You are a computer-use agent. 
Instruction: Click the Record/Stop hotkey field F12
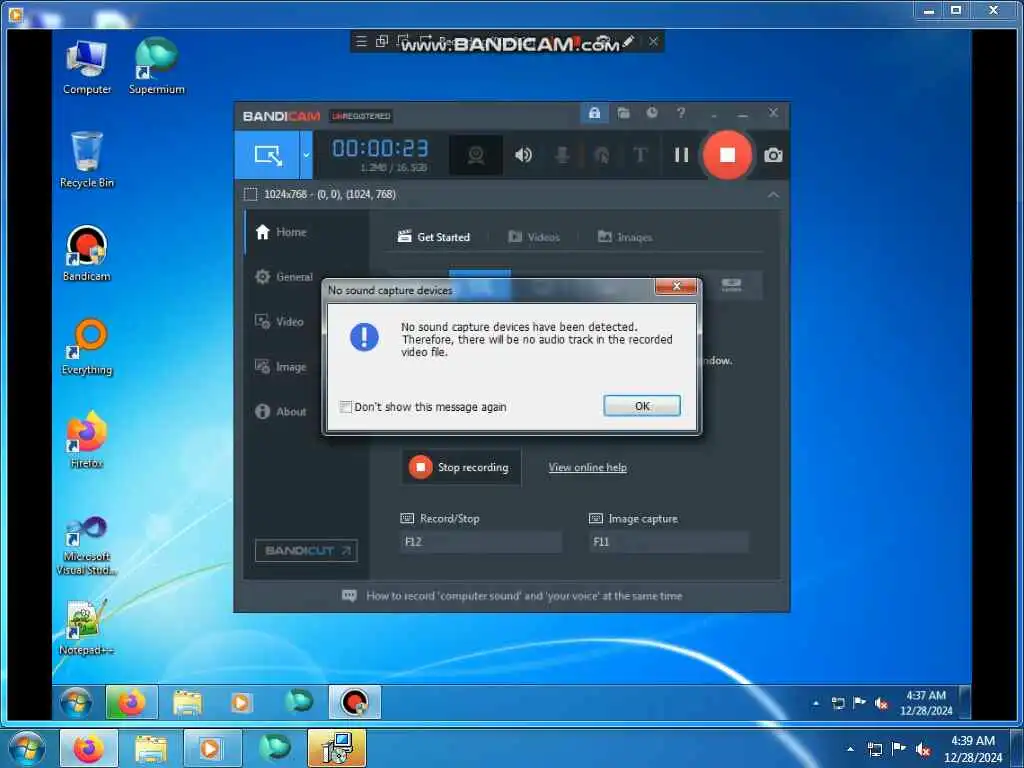coord(481,541)
